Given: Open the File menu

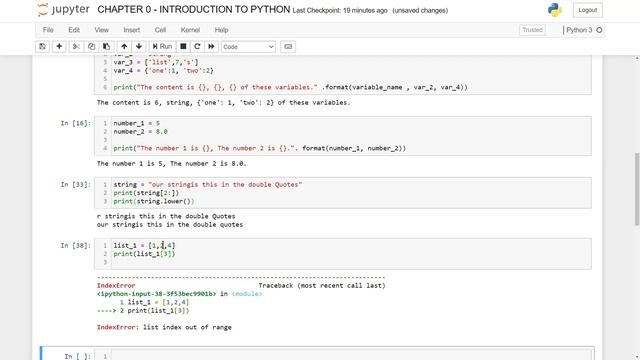Looking at the screenshot, I should coord(48,30).
